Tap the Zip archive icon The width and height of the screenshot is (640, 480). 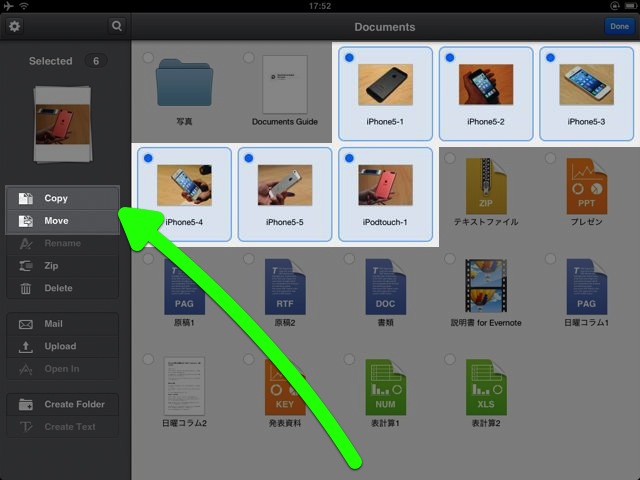point(26,266)
